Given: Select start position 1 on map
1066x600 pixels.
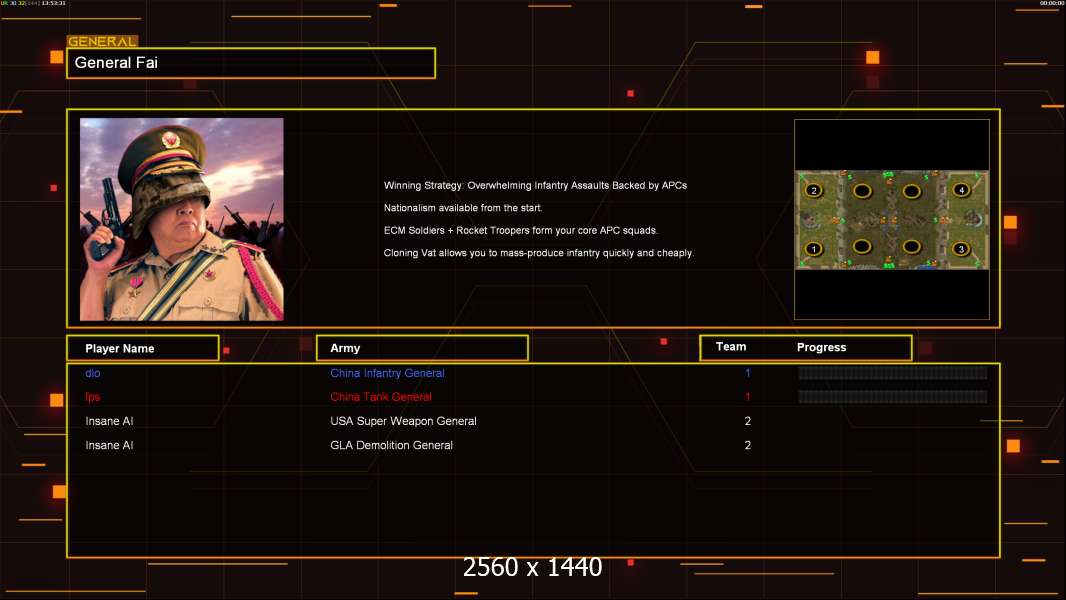Looking at the screenshot, I should tap(814, 249).
